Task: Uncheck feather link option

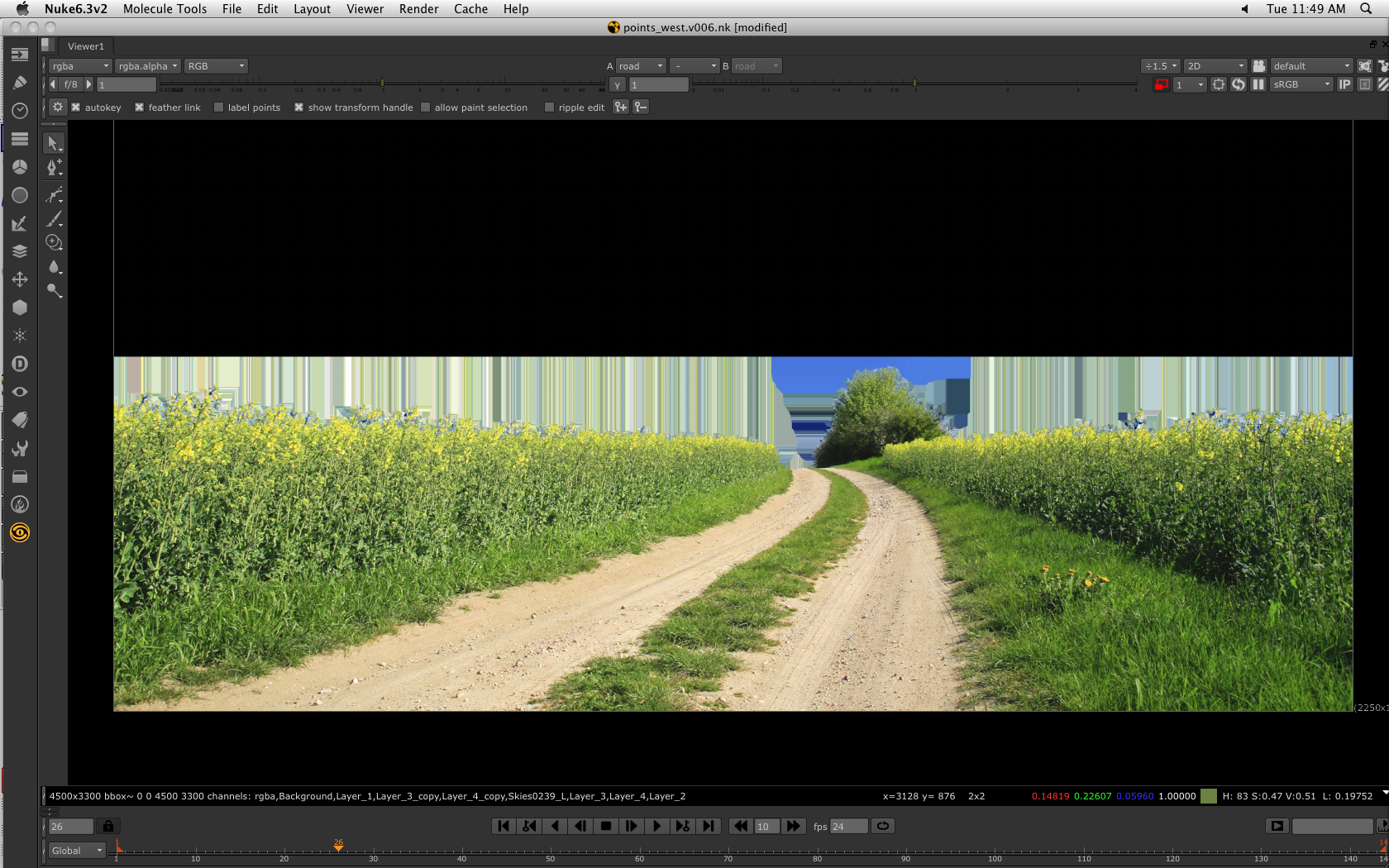Action: point(140,107)
